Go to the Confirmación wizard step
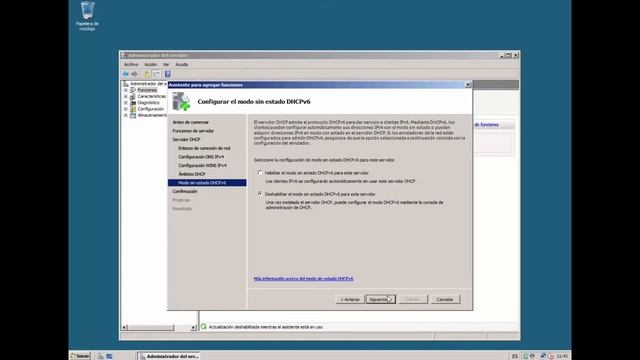640x360 pixels. [x=184, y=191]
